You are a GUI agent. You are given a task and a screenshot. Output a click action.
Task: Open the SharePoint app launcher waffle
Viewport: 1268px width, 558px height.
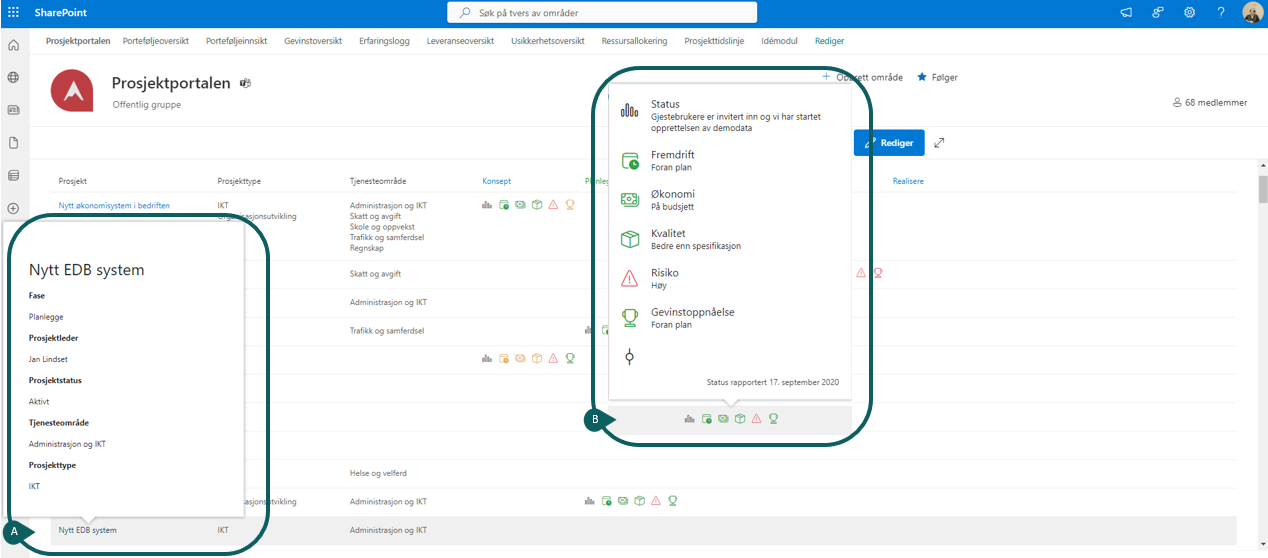(x=14, y=12)
